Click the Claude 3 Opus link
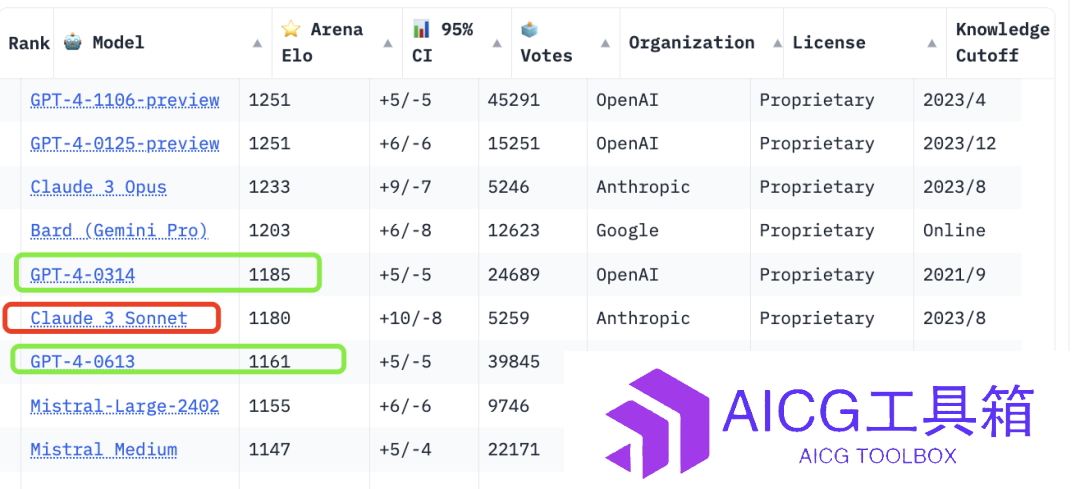The width and height of the screenshot is (1080, 489). pos(98,187)
